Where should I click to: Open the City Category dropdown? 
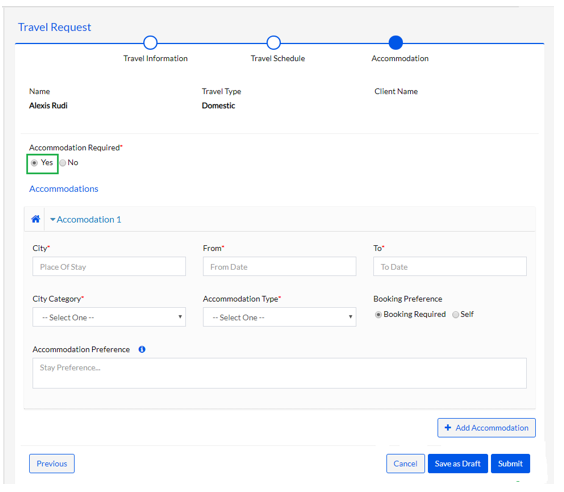[109, 317]
